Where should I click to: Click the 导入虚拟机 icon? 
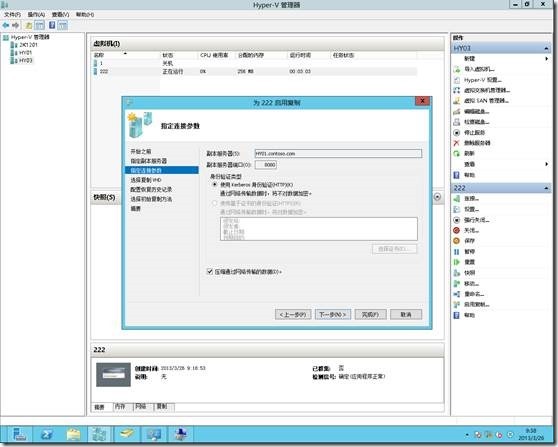pos(457,69)
